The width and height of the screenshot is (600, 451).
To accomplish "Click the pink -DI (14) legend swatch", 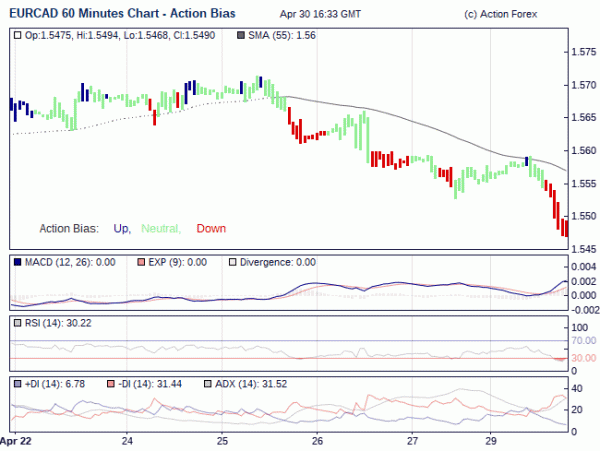I will point(111,384).
